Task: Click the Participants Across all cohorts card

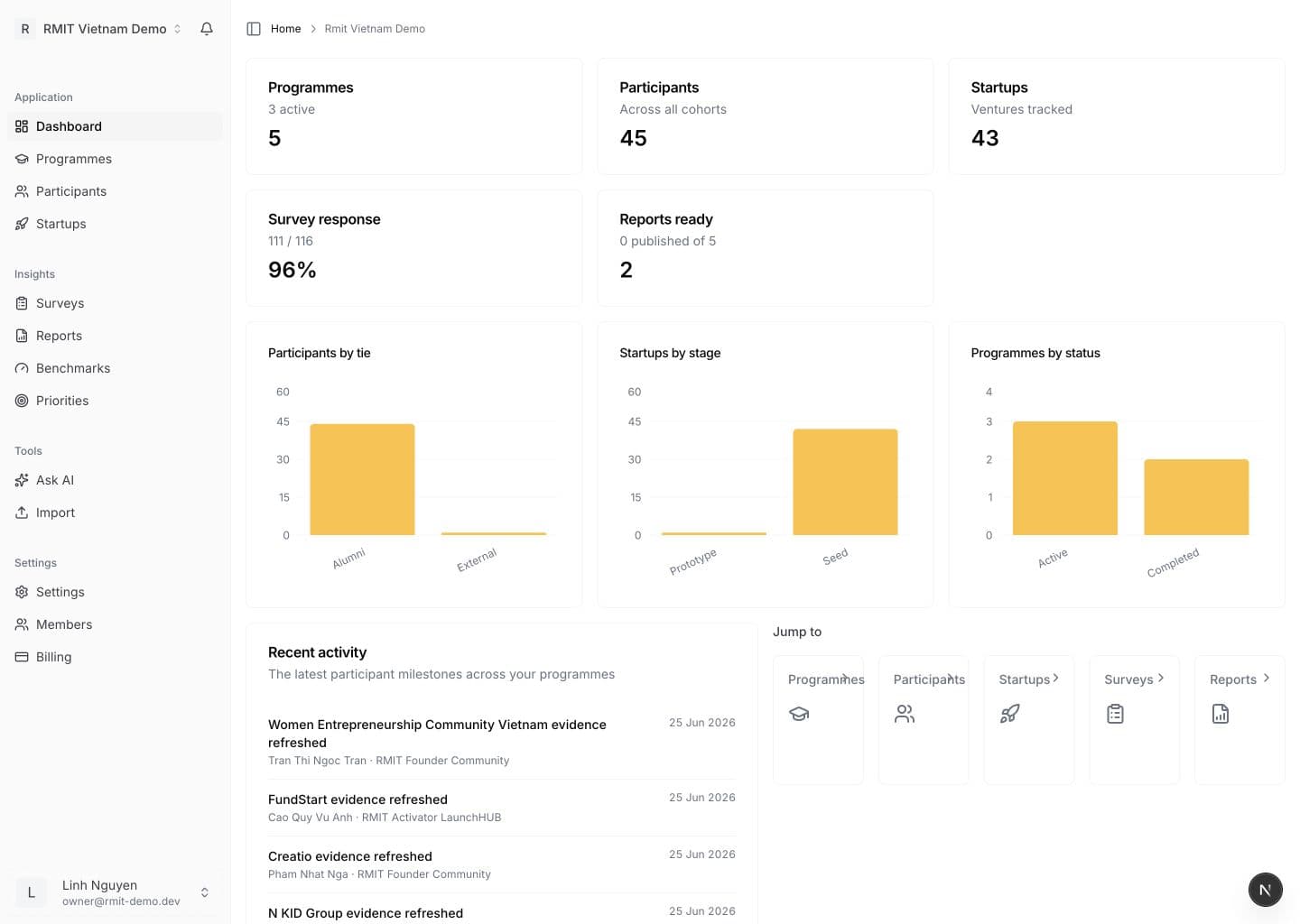Action: coord(766,116)
